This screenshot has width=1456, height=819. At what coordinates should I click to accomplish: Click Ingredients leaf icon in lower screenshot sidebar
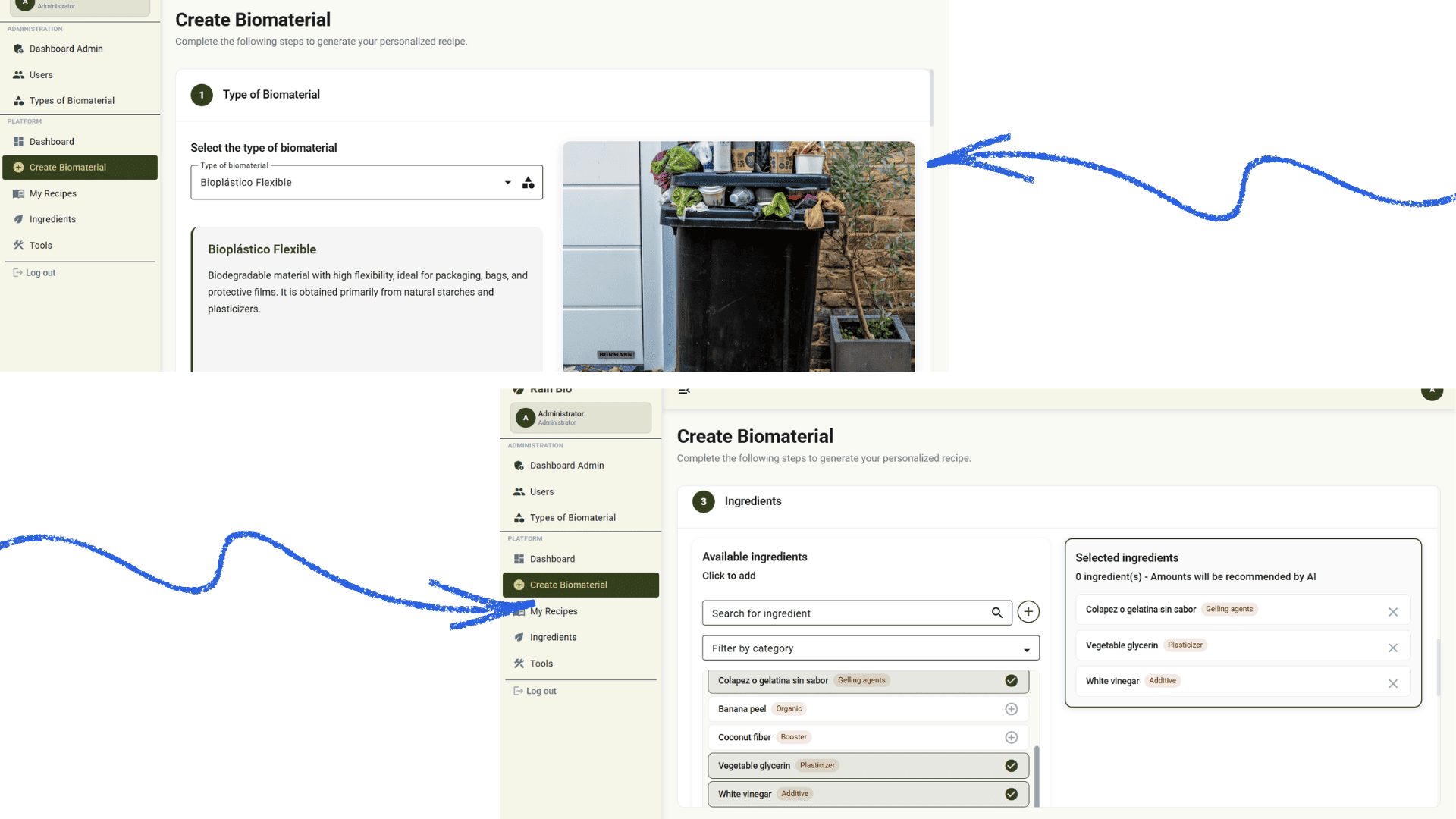(519, 638)
